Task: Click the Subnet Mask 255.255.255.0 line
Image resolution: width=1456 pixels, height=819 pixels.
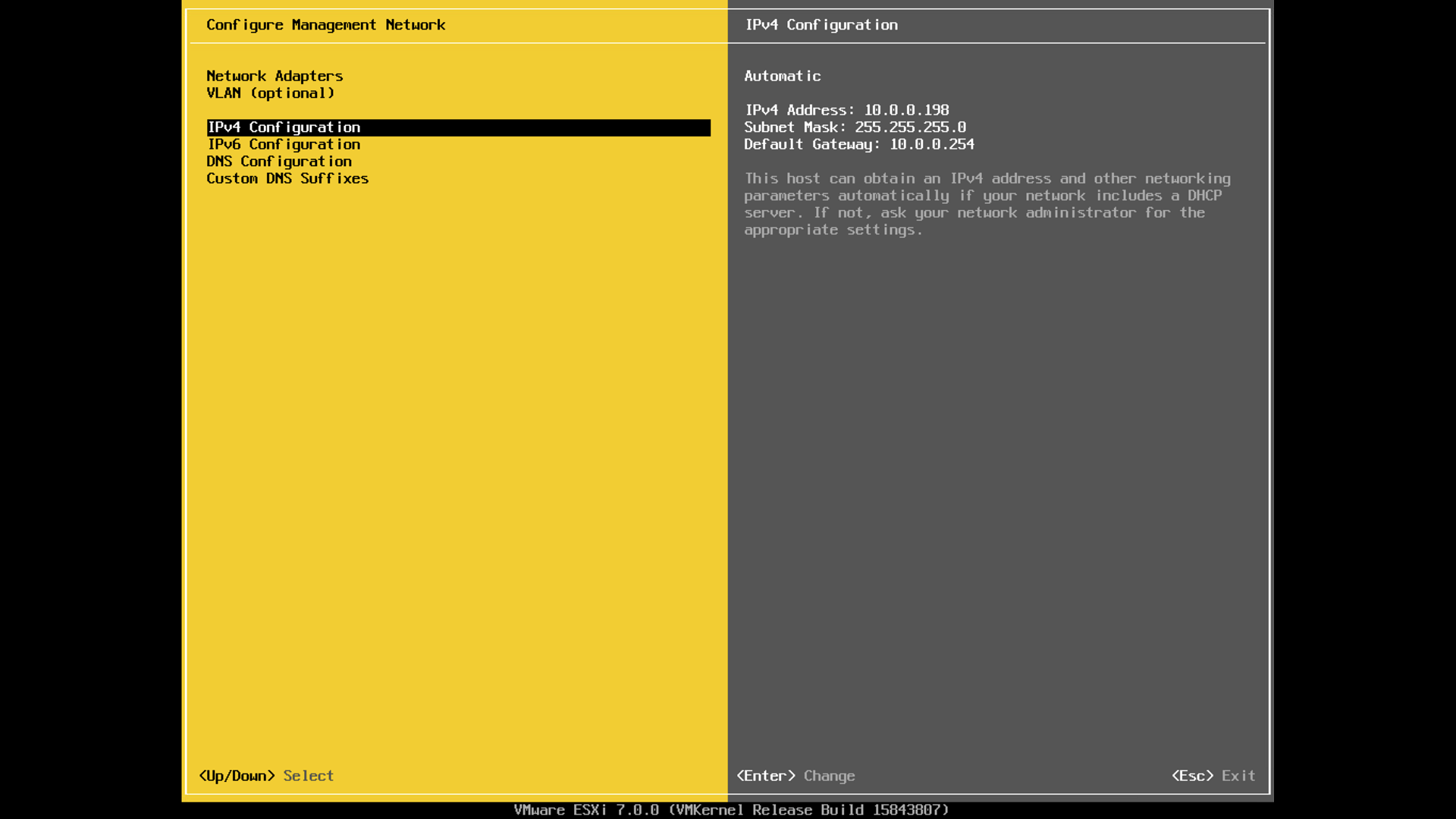Action: pos(855,127)
